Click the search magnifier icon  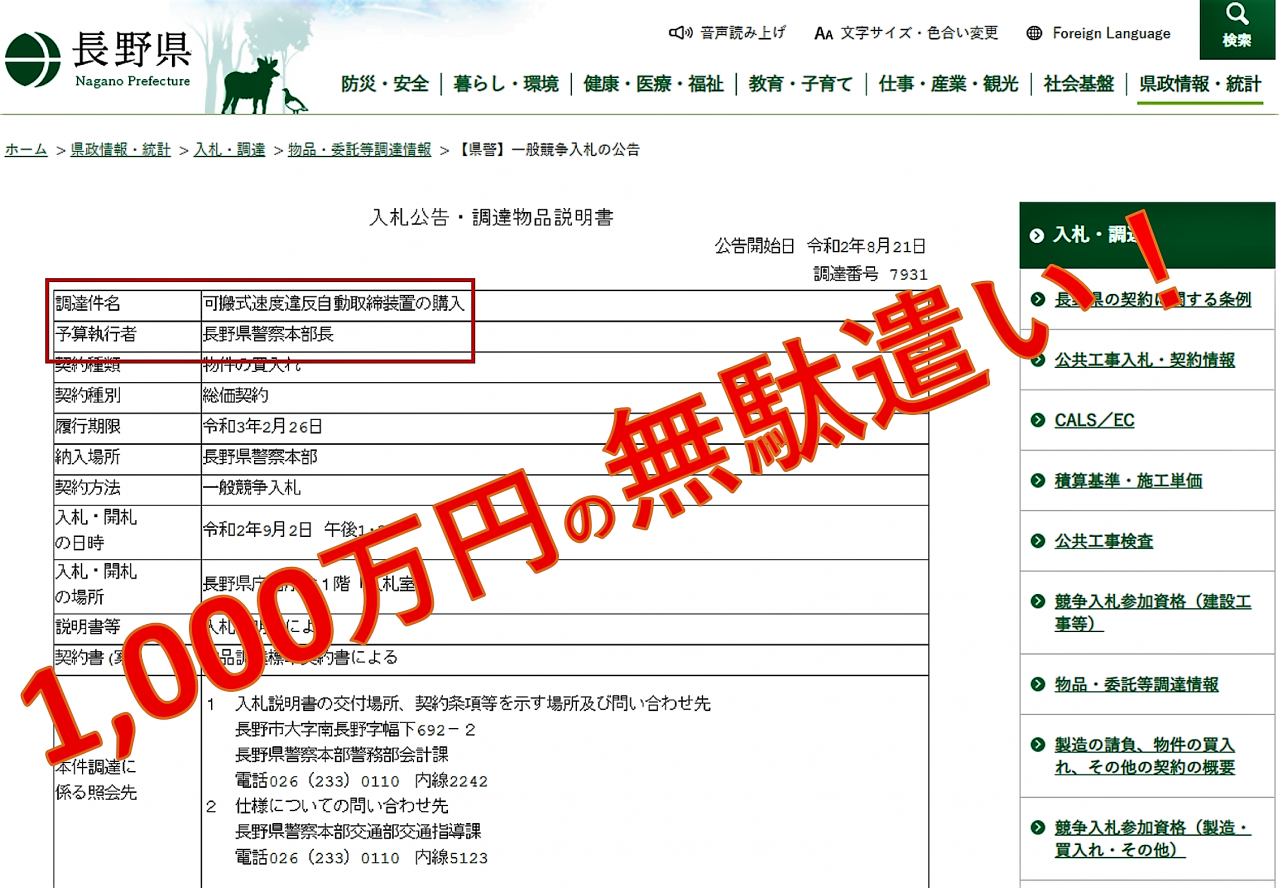pyautogui.click(x=1237, y=16)
